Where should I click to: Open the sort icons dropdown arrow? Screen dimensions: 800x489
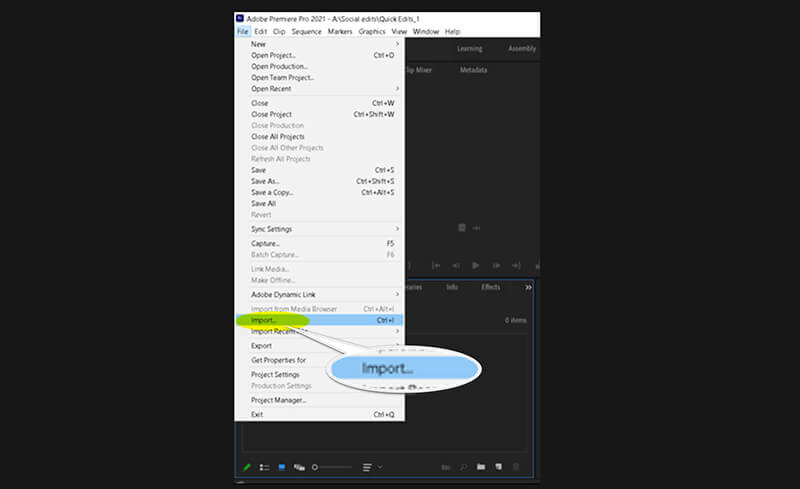point(380,467)
